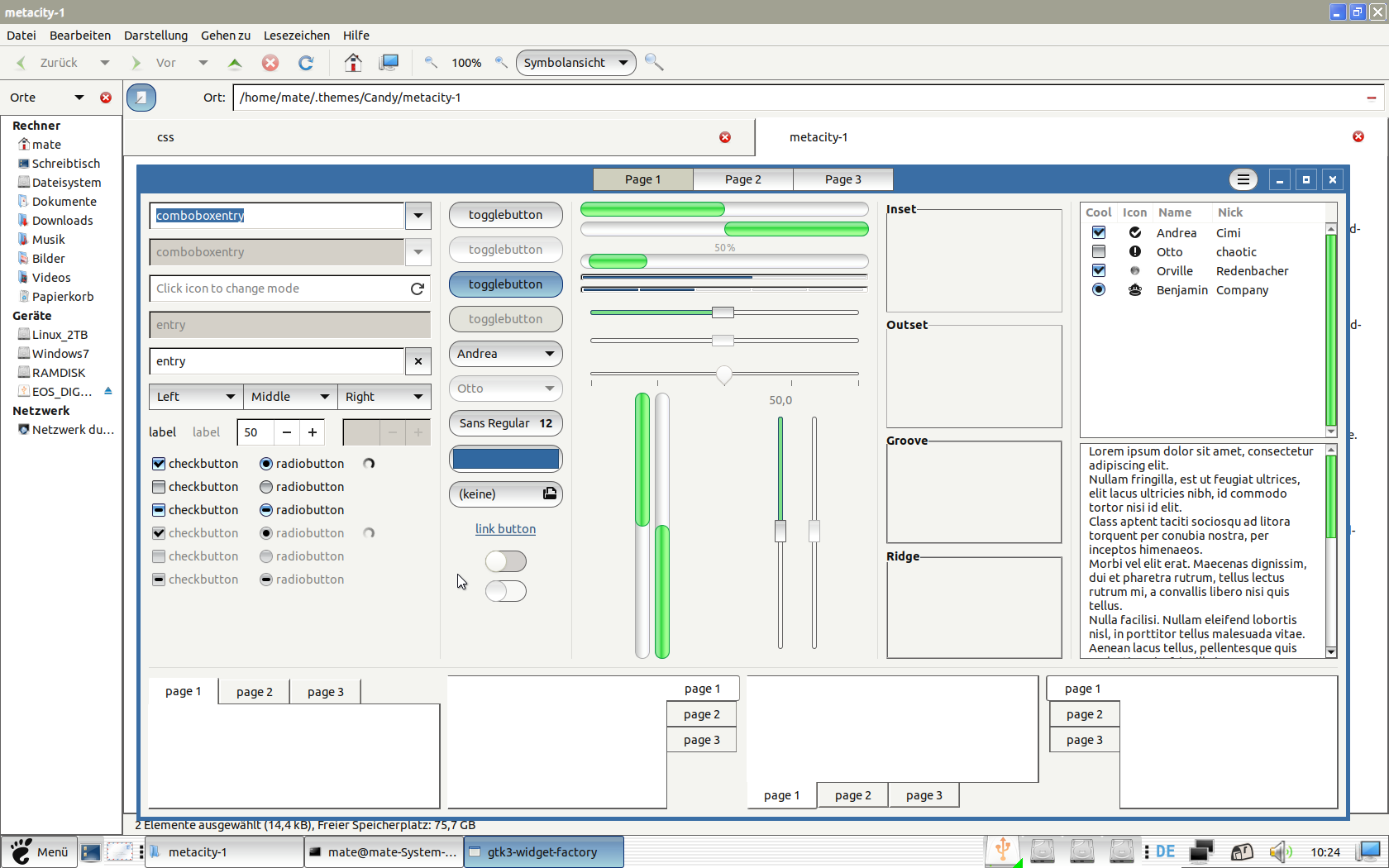Eject the EOS_DIG… device

coord(107,391)
